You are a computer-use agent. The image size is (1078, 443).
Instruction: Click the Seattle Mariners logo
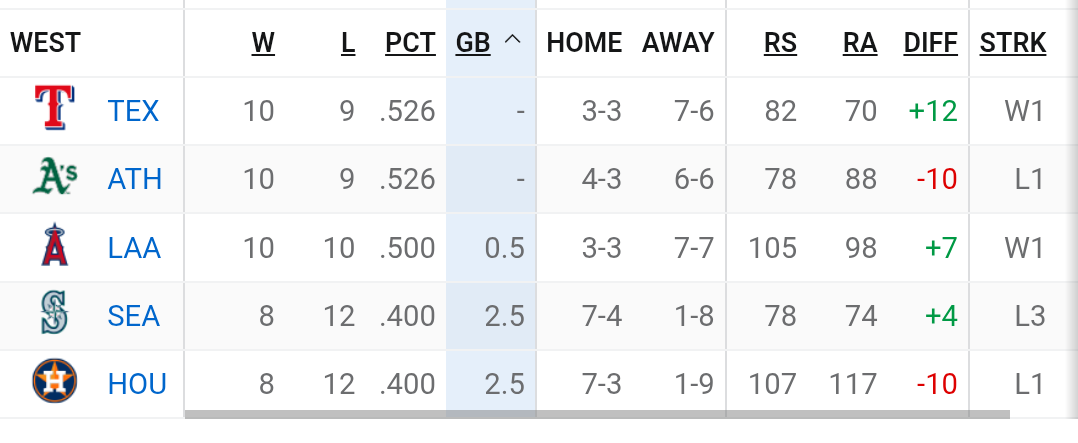(55, 315)
